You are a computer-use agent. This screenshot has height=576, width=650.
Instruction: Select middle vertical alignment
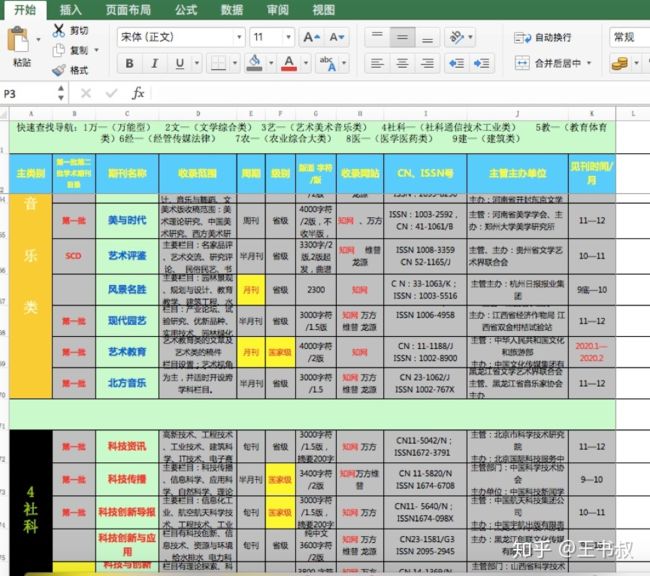[402, 37]
